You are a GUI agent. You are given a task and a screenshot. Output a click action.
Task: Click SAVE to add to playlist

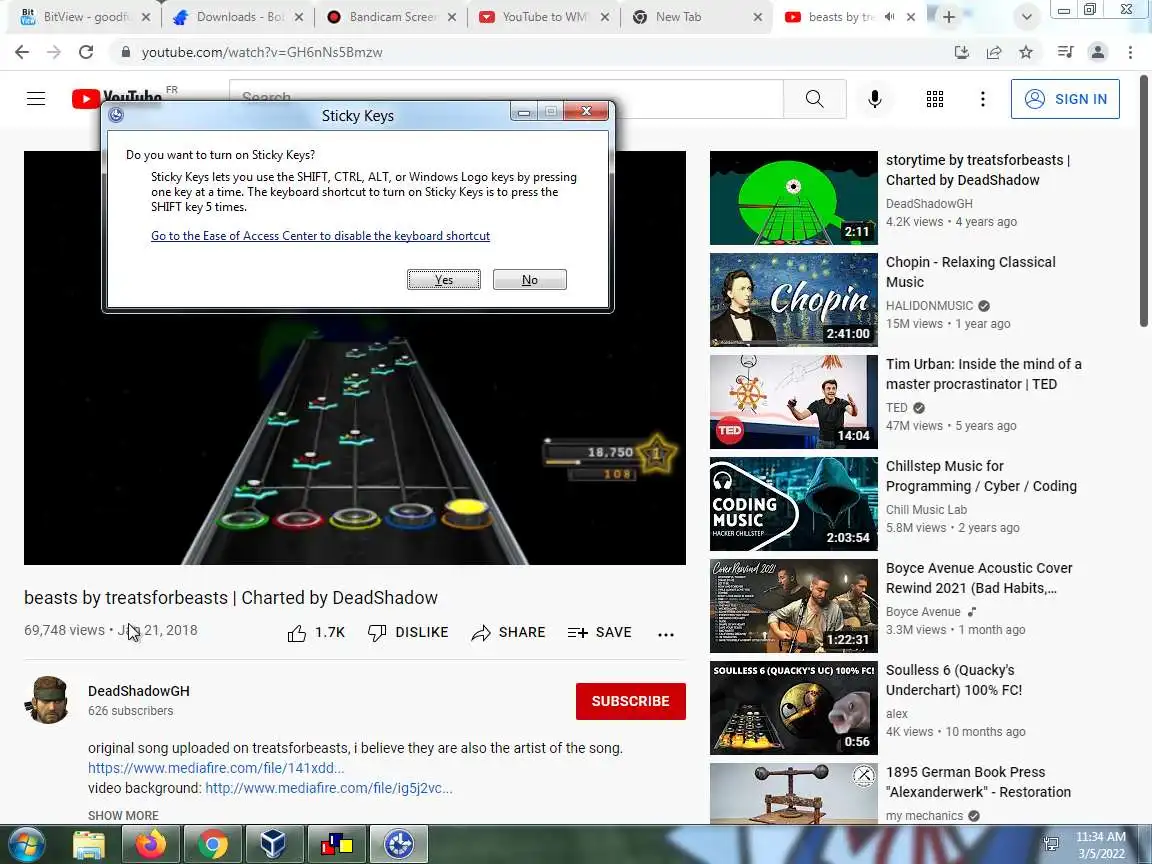pos(600,633)
